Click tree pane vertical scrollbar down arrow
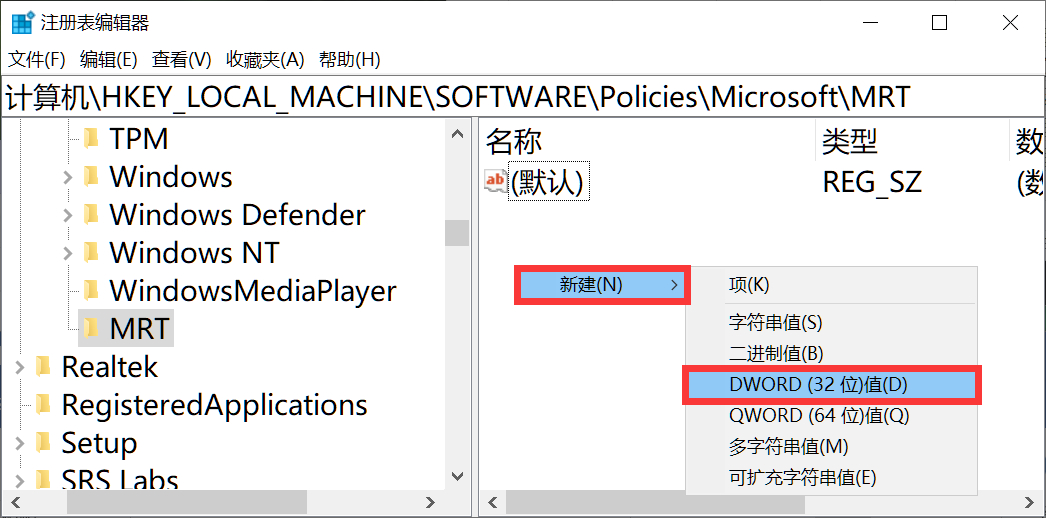This screenshot has height=518, width=1046. pyautogui.click(x=457, y=476)
